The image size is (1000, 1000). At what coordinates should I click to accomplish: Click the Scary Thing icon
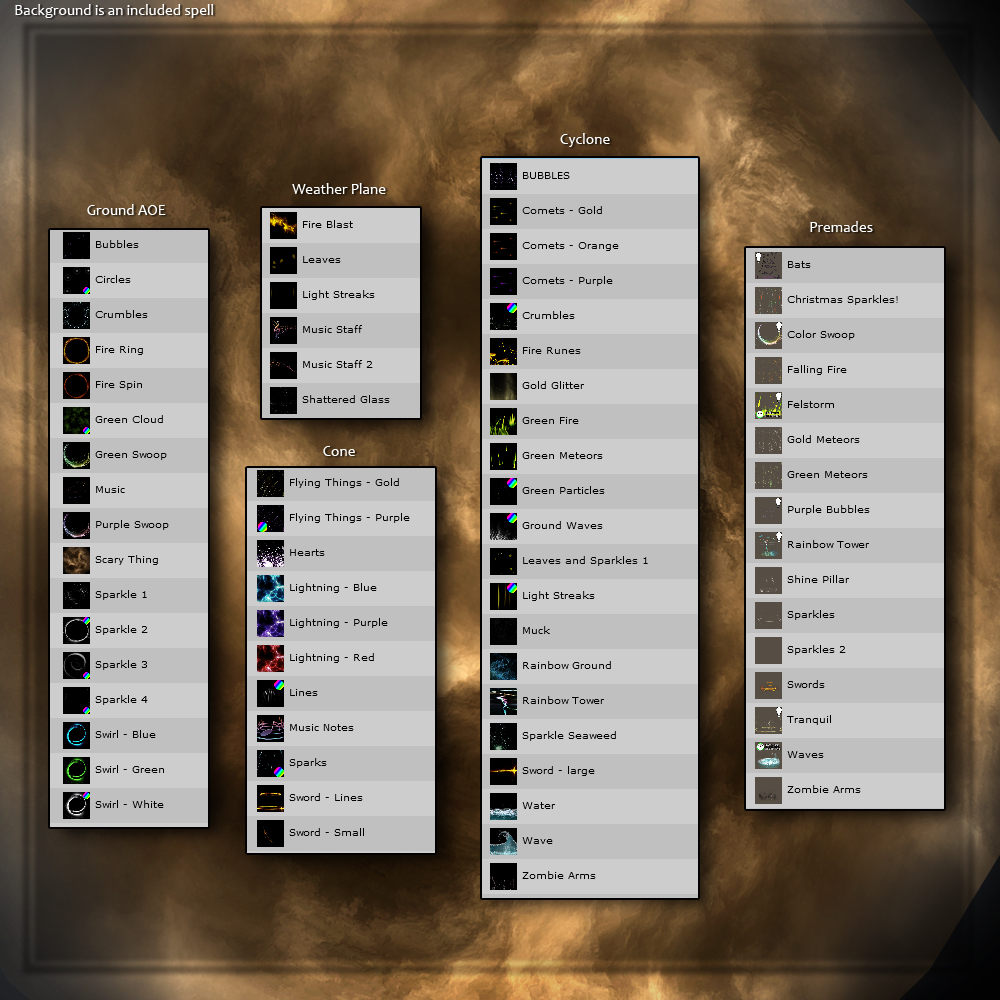pyautogui.click(x=76, y=561)
